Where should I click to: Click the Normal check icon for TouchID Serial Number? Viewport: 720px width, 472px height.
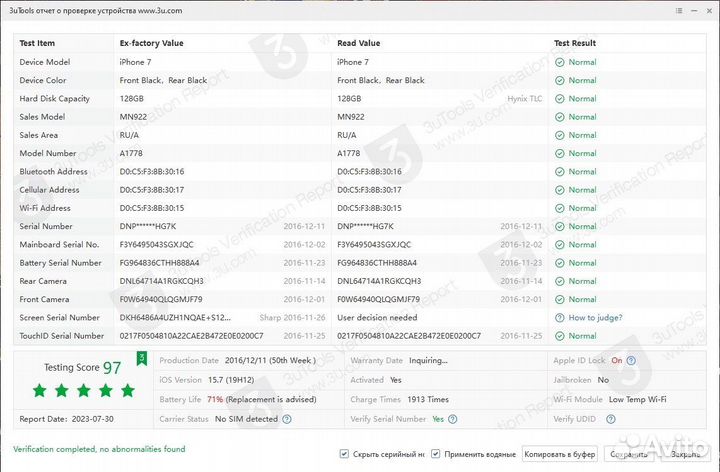[x=559, y=336]
